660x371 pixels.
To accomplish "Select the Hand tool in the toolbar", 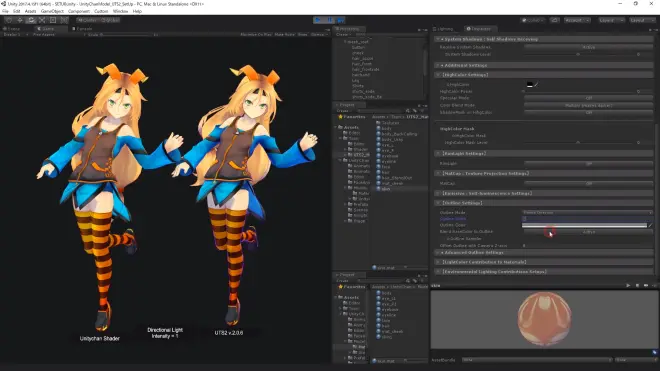I will coord(9,20).
